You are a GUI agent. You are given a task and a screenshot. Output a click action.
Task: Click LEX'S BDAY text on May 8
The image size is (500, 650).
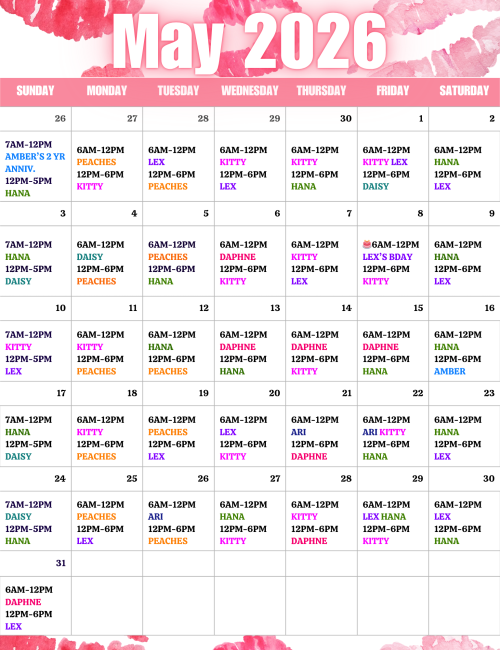(387, 257)
